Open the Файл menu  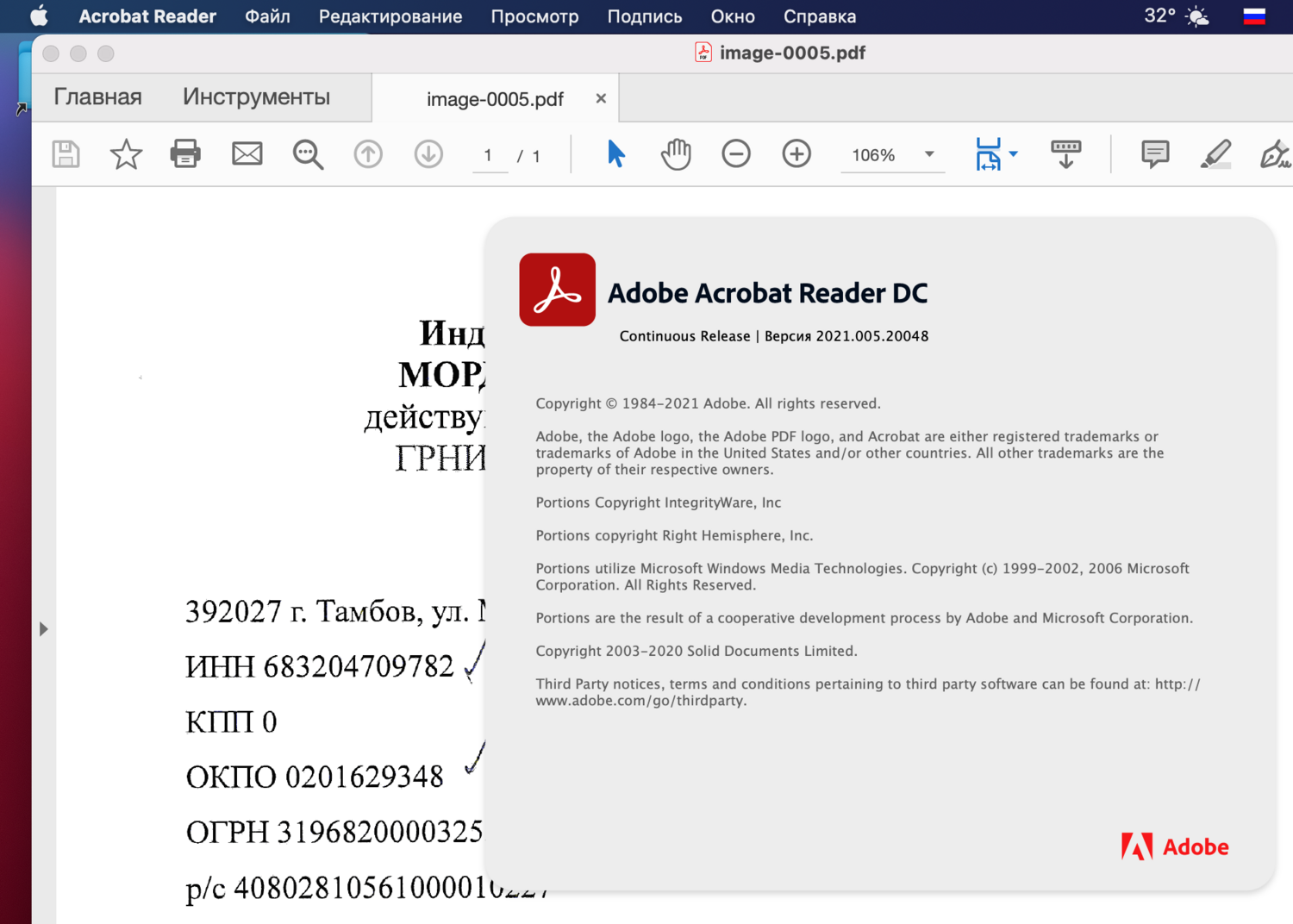tap(267, 16)
